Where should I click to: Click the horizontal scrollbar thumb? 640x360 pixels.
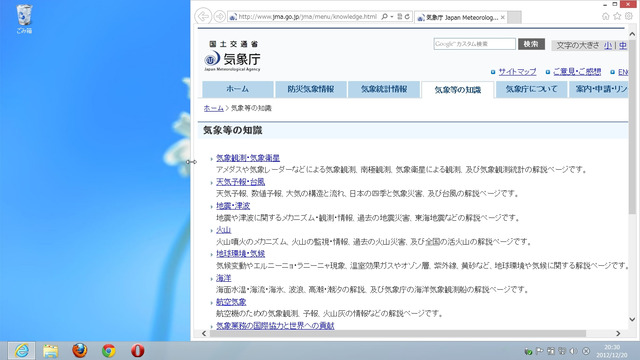click(398, 333)
